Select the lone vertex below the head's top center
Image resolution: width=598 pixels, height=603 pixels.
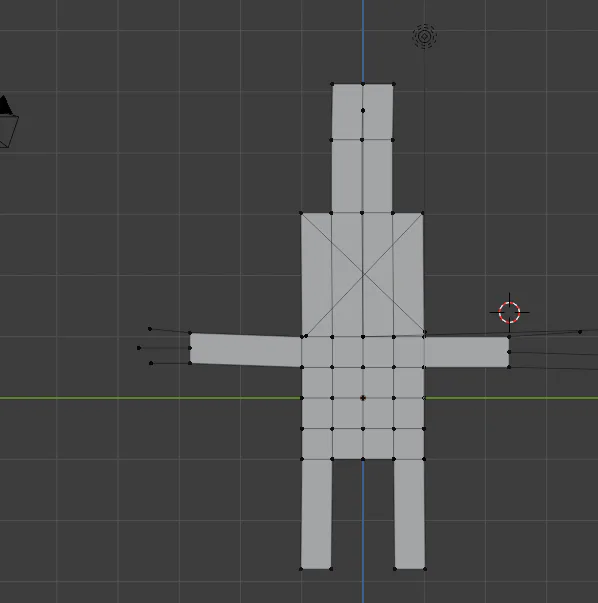point(363,110)
